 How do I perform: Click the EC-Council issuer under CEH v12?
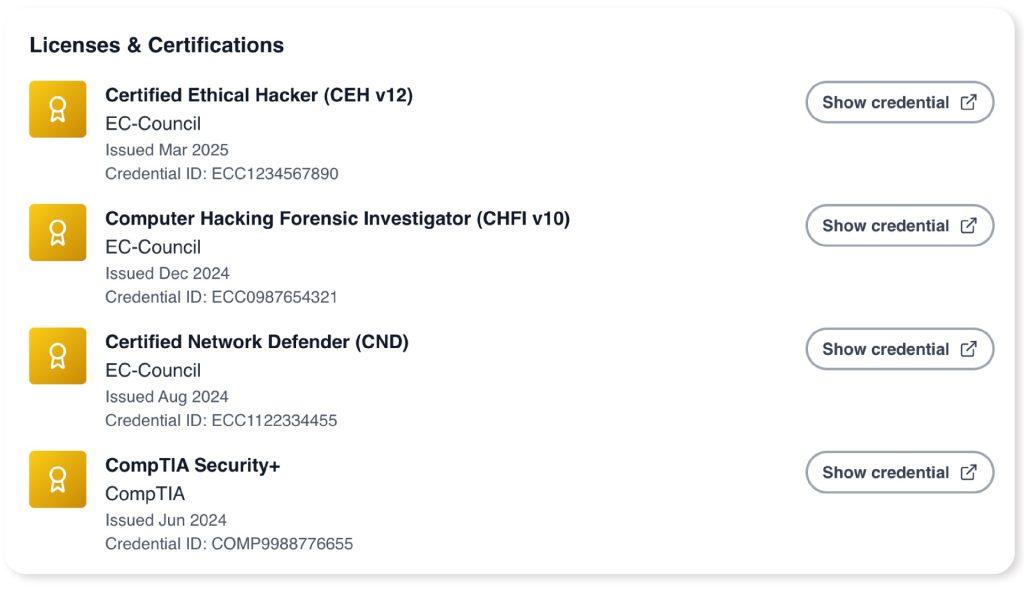(x=153, y=124)
